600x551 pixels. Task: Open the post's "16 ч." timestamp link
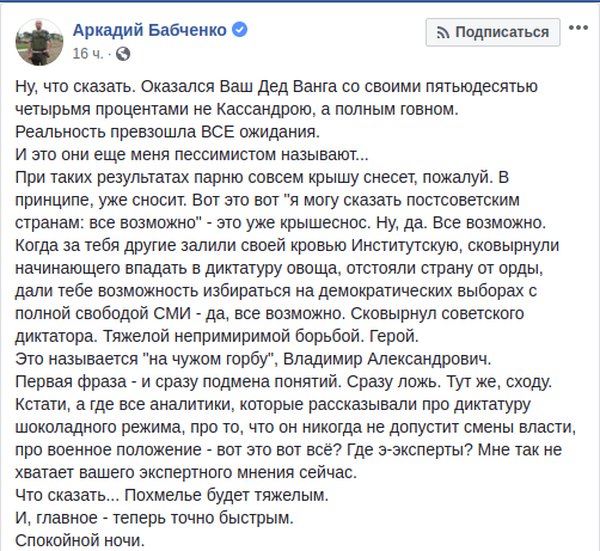point(88,52)
